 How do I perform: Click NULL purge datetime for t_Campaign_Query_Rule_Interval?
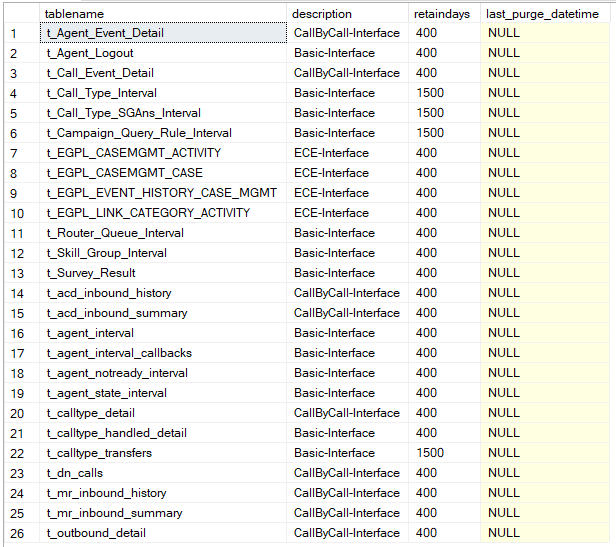(x=545, y=133)
